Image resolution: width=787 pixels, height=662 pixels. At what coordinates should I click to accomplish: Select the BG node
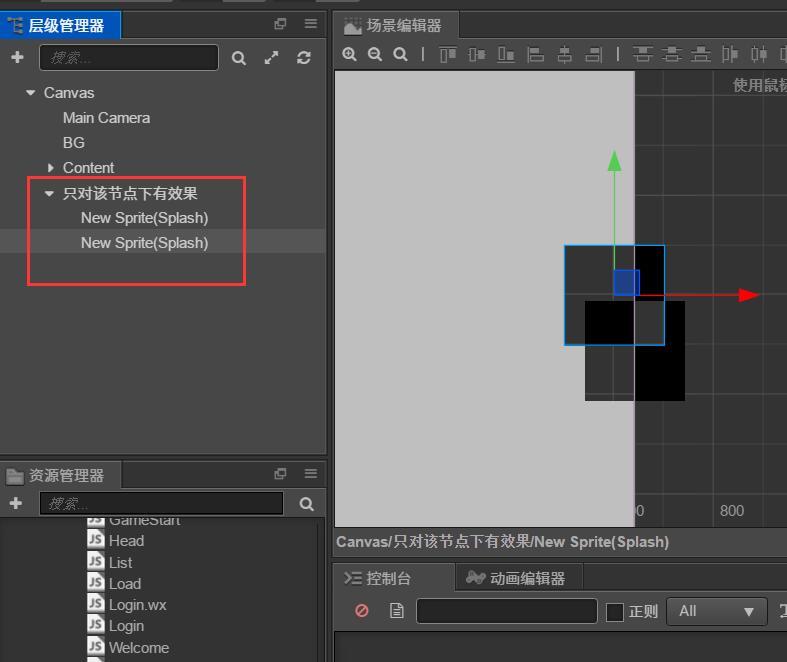click(x=74, y=143)
